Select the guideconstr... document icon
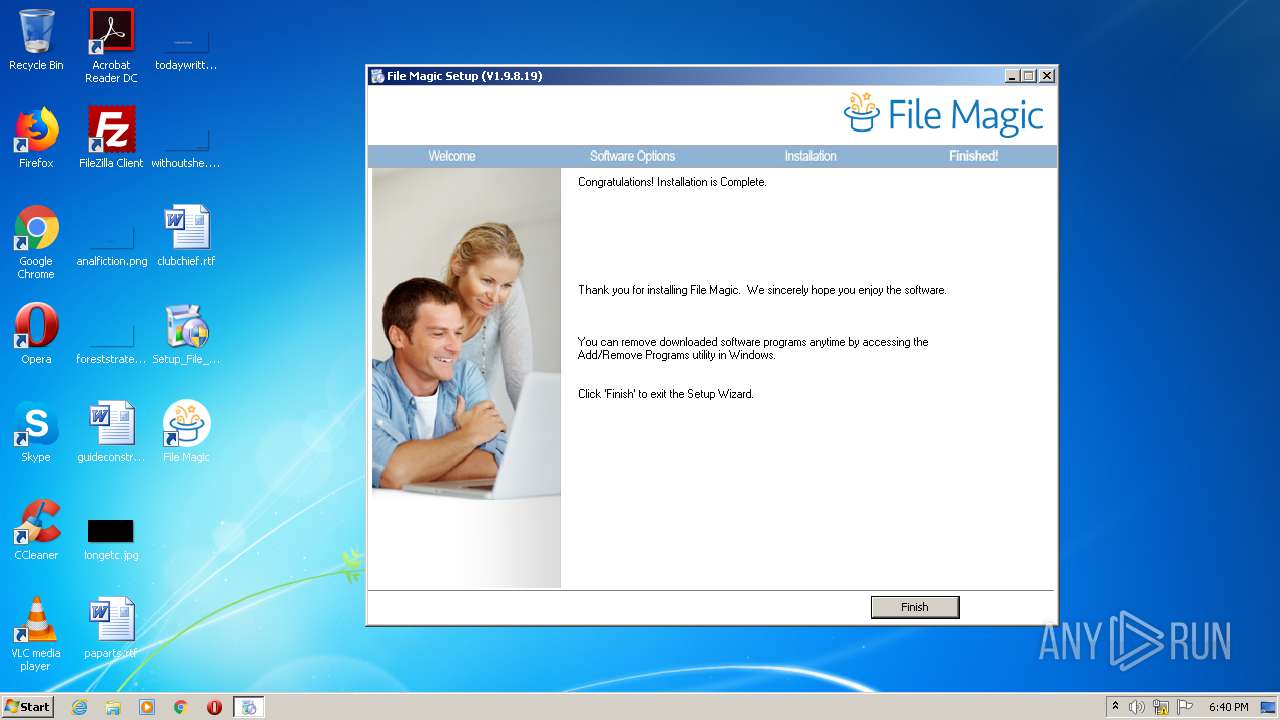 111,432
